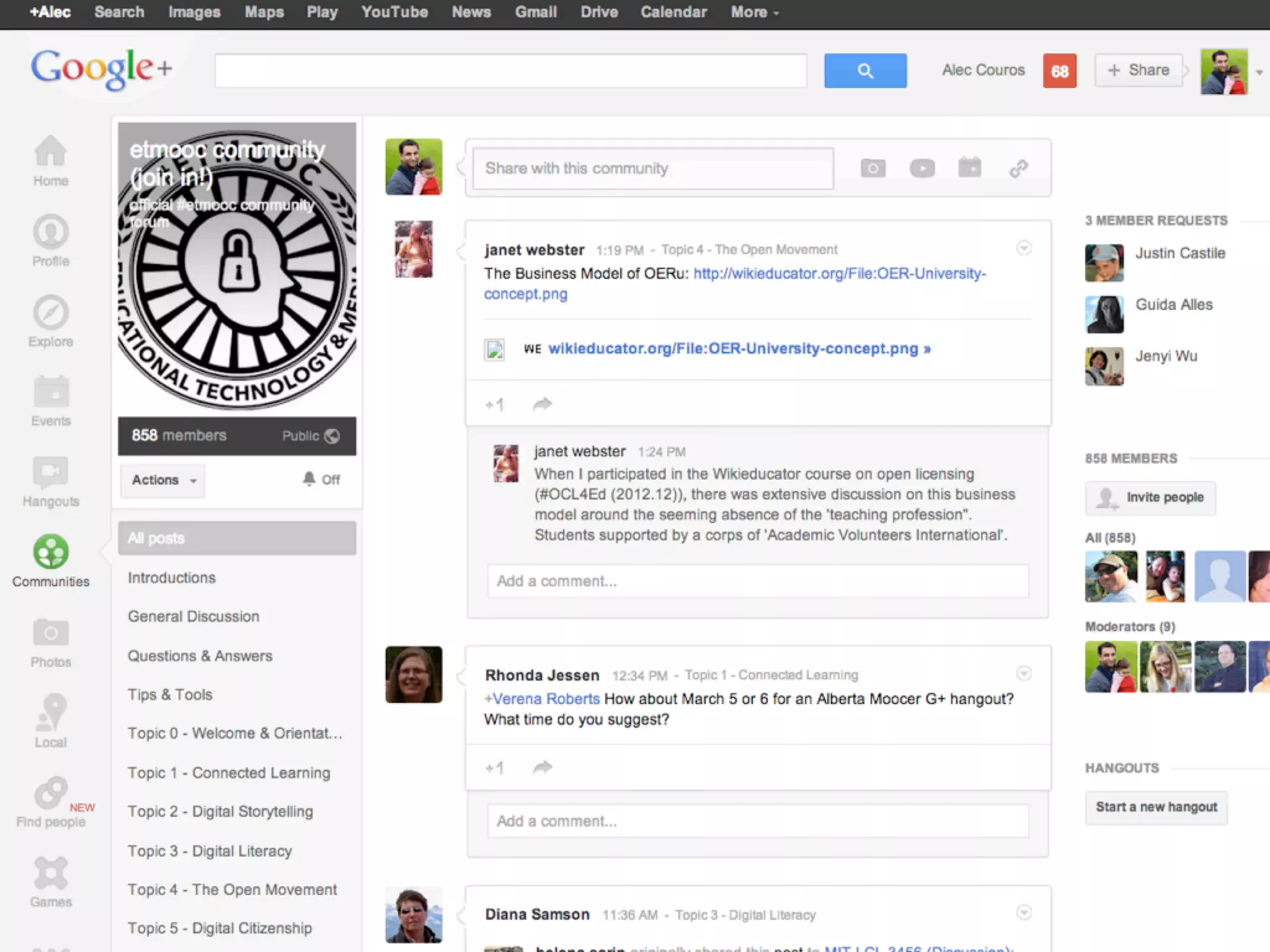The width and height of the screenshot is (1270, 952).
Task: Insert a link with chain icon
Action: coord(1018,168)
